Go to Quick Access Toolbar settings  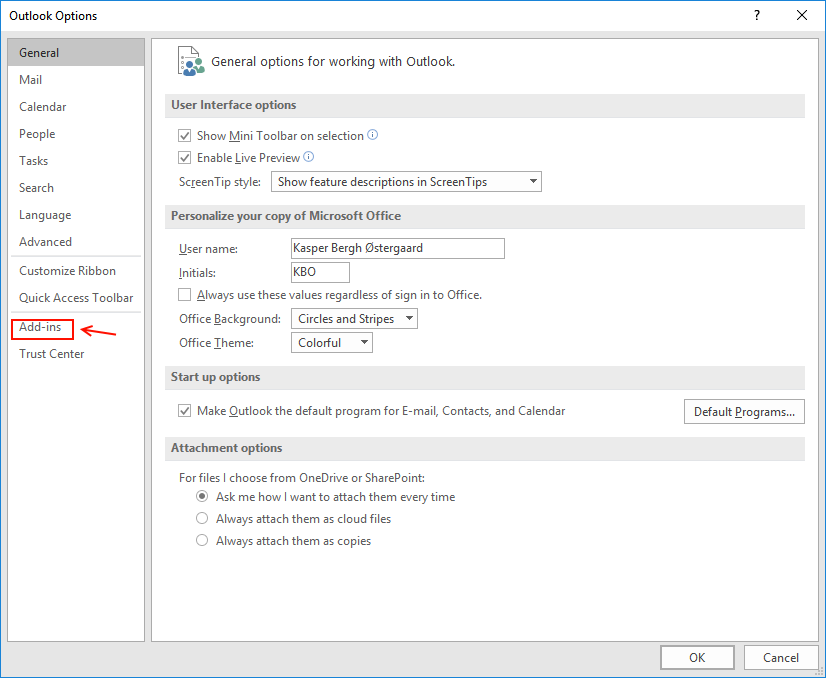coord(76,298)
